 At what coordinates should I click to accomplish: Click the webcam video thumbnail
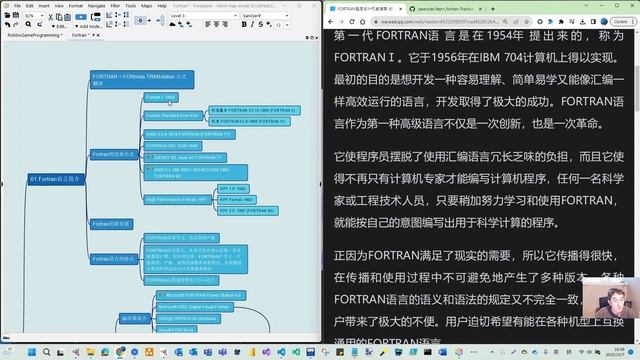pyautogui.click(x=611, y=297)
